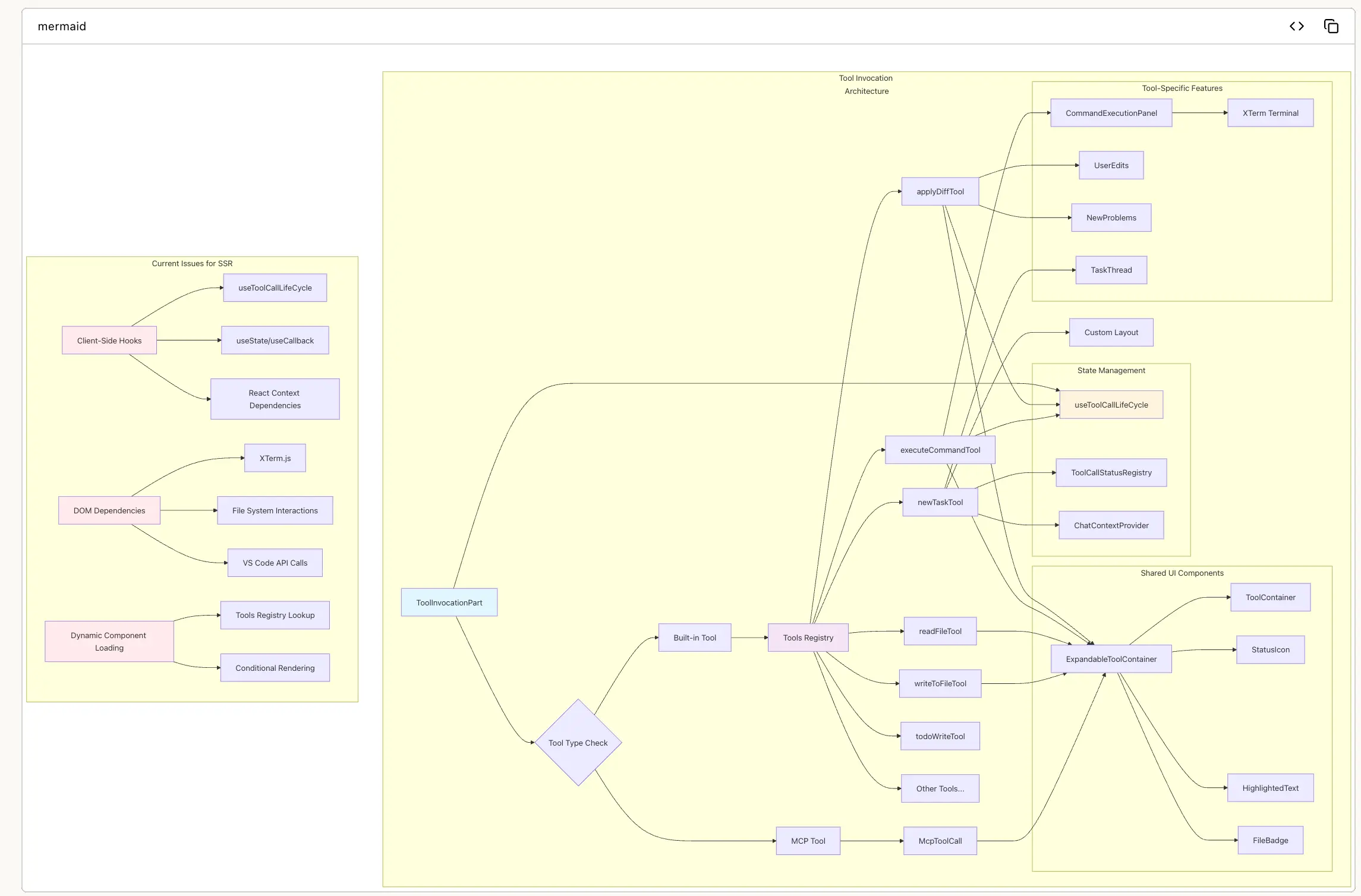Click the Tool Type Check diamond
1361x896 pixels.
point(578,743)
